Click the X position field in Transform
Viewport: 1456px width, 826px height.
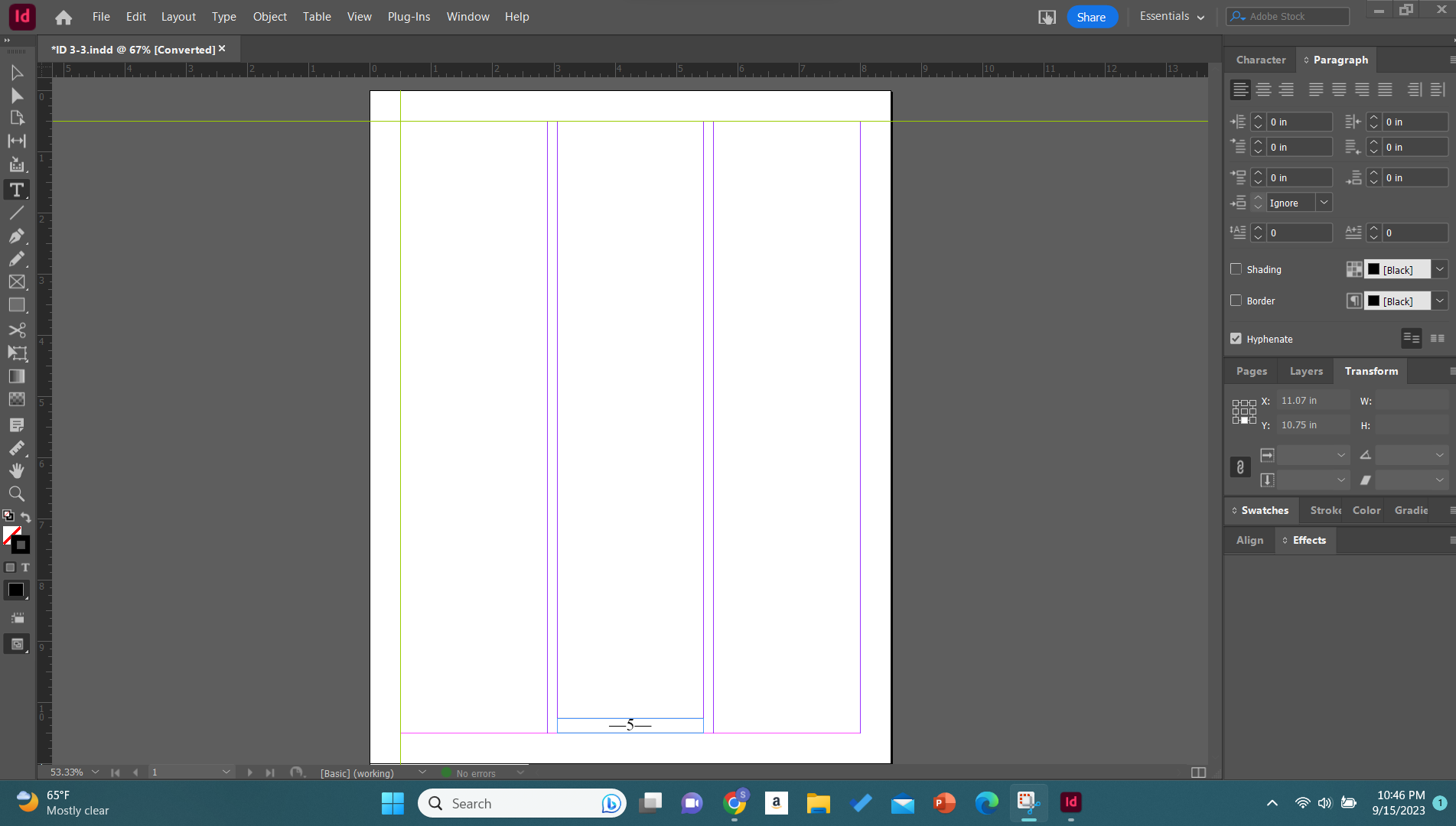pyautogui.click(x=1312, y=401)
